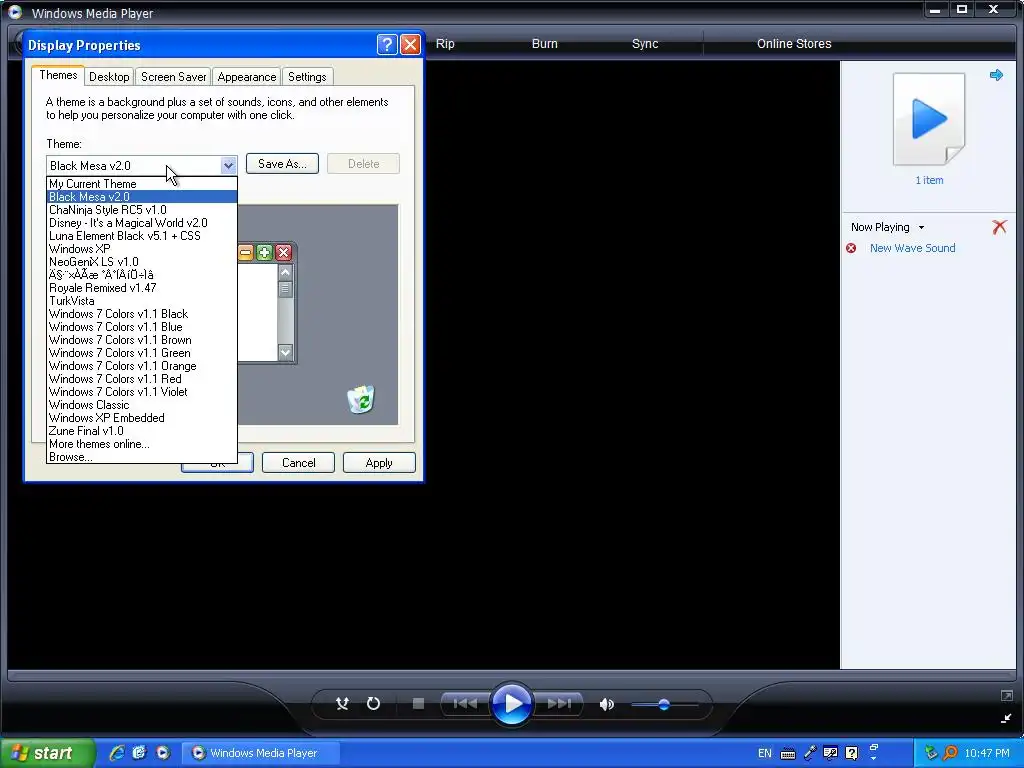
Task: Click the help question mark in Display Properties
Action: pos(387,44)
